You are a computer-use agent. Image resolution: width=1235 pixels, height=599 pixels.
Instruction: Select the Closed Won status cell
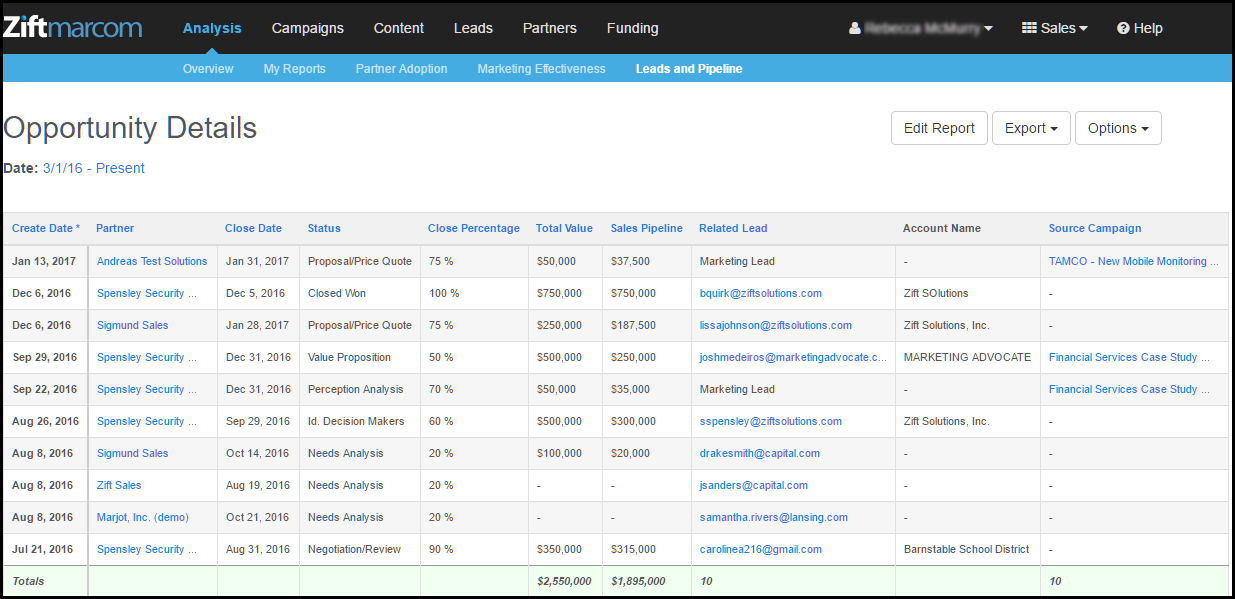point(360,293)
